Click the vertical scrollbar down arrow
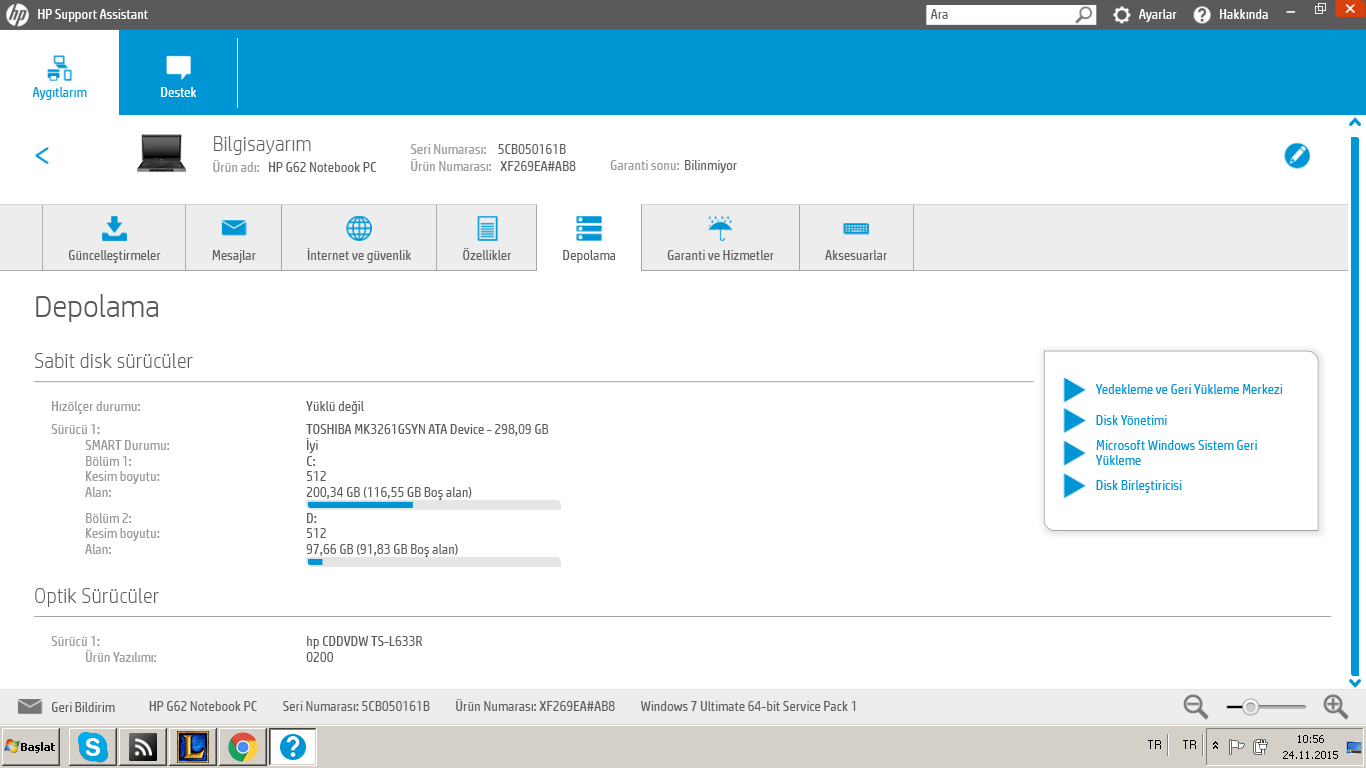This screenshot has width=1366, height=768. click(1356, 683)
